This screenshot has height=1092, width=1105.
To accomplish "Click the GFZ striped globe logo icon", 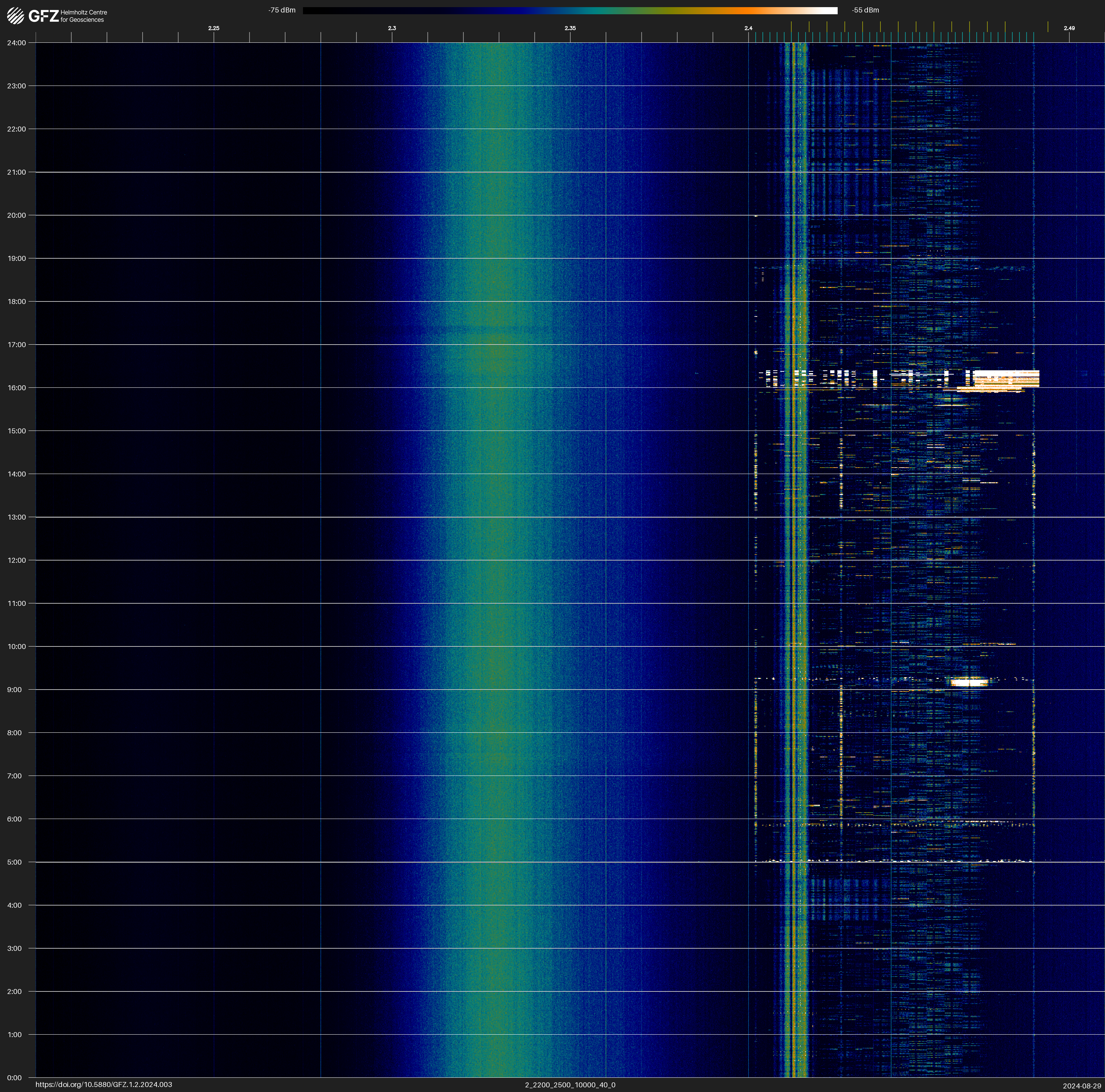I will [15, 16].
